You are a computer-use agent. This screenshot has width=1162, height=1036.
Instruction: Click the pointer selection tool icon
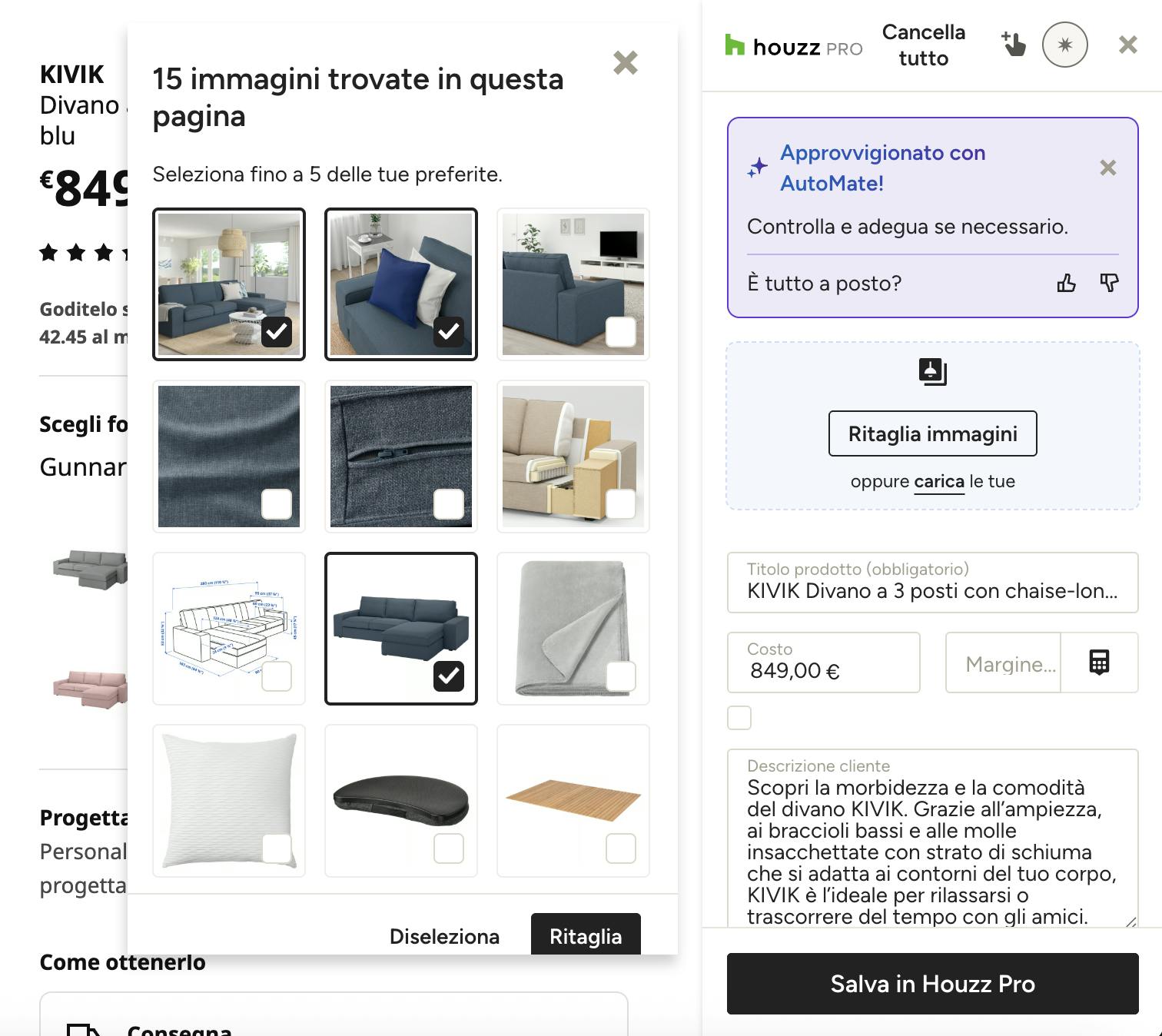point(1014,45)
